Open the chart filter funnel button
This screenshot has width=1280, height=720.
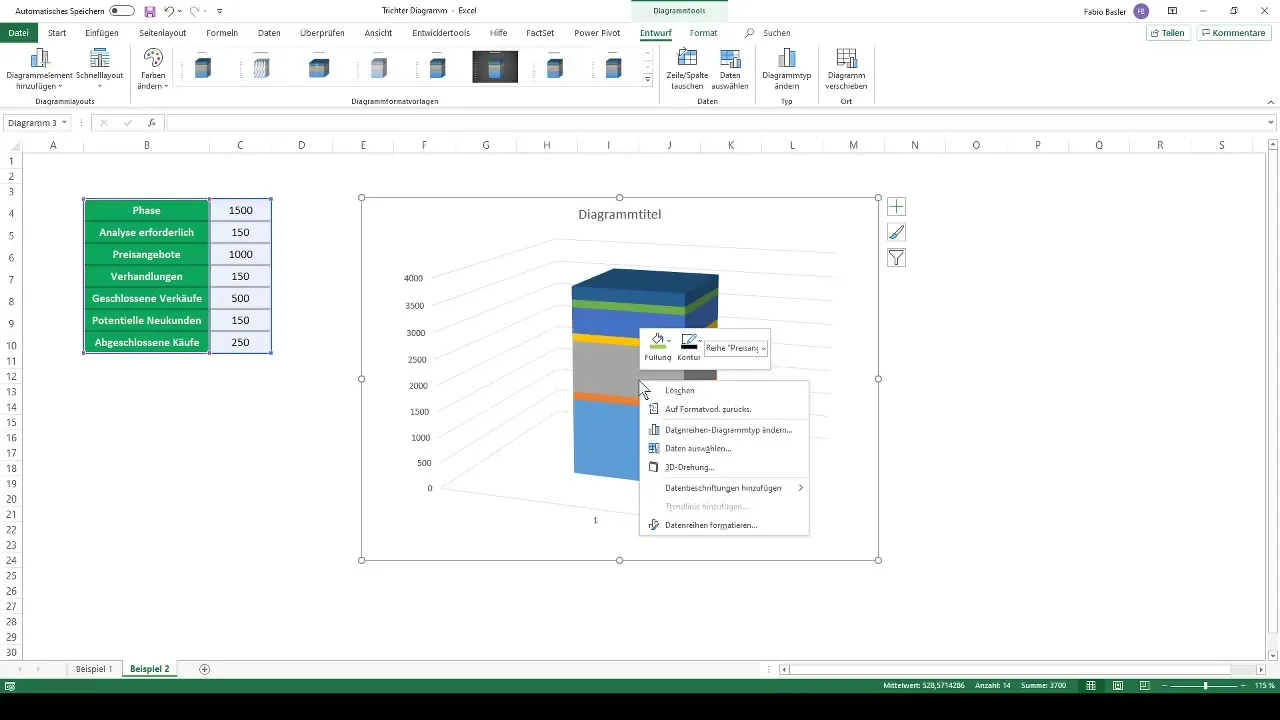[896, 258]
